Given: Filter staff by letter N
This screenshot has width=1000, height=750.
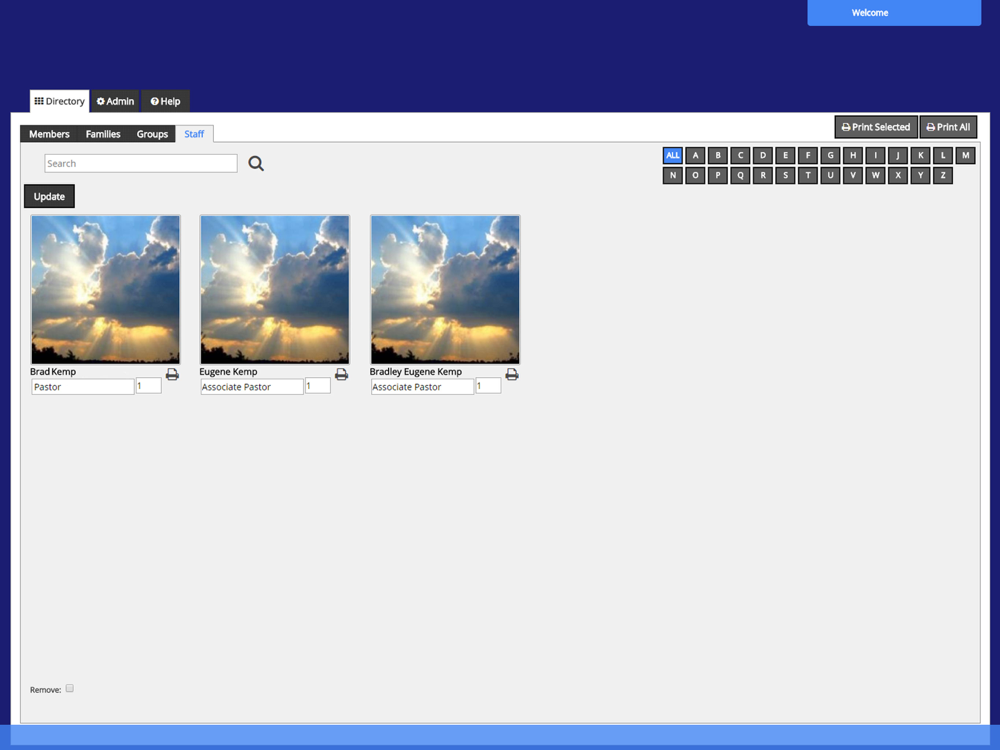Looking at the screenshot, I should click(x=673, y=175).
